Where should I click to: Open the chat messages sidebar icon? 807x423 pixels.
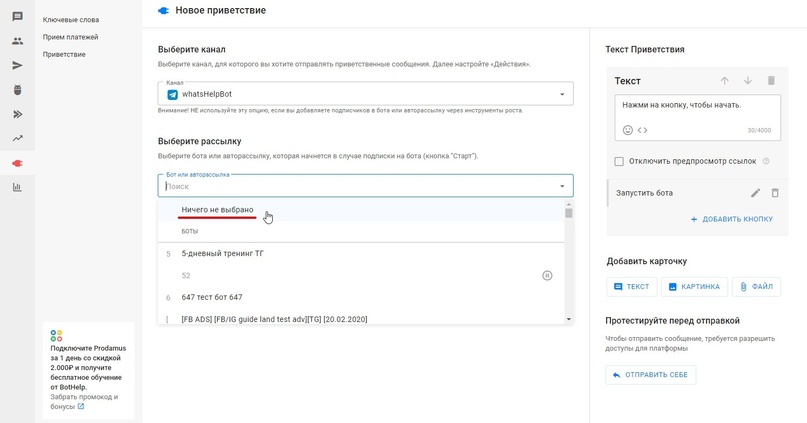coord(17,17)
